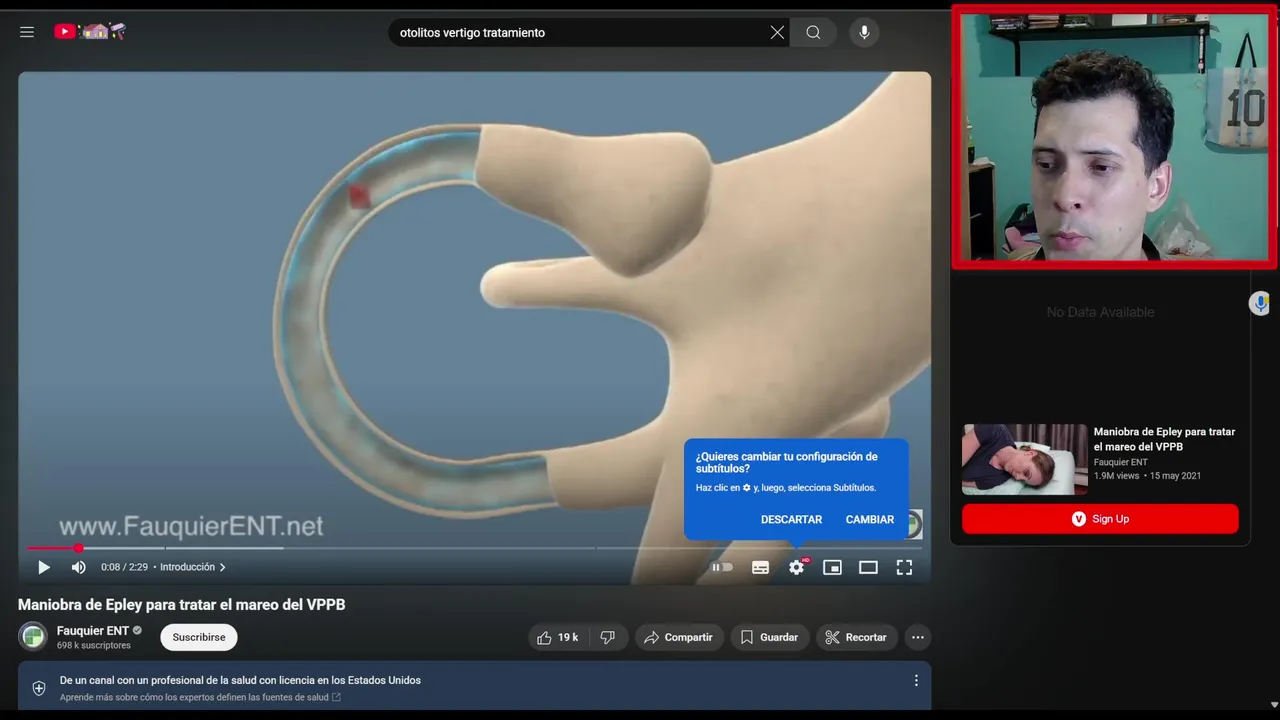
Task: Mute the video volume speaker icon
Action: click(x=78, y=567)
